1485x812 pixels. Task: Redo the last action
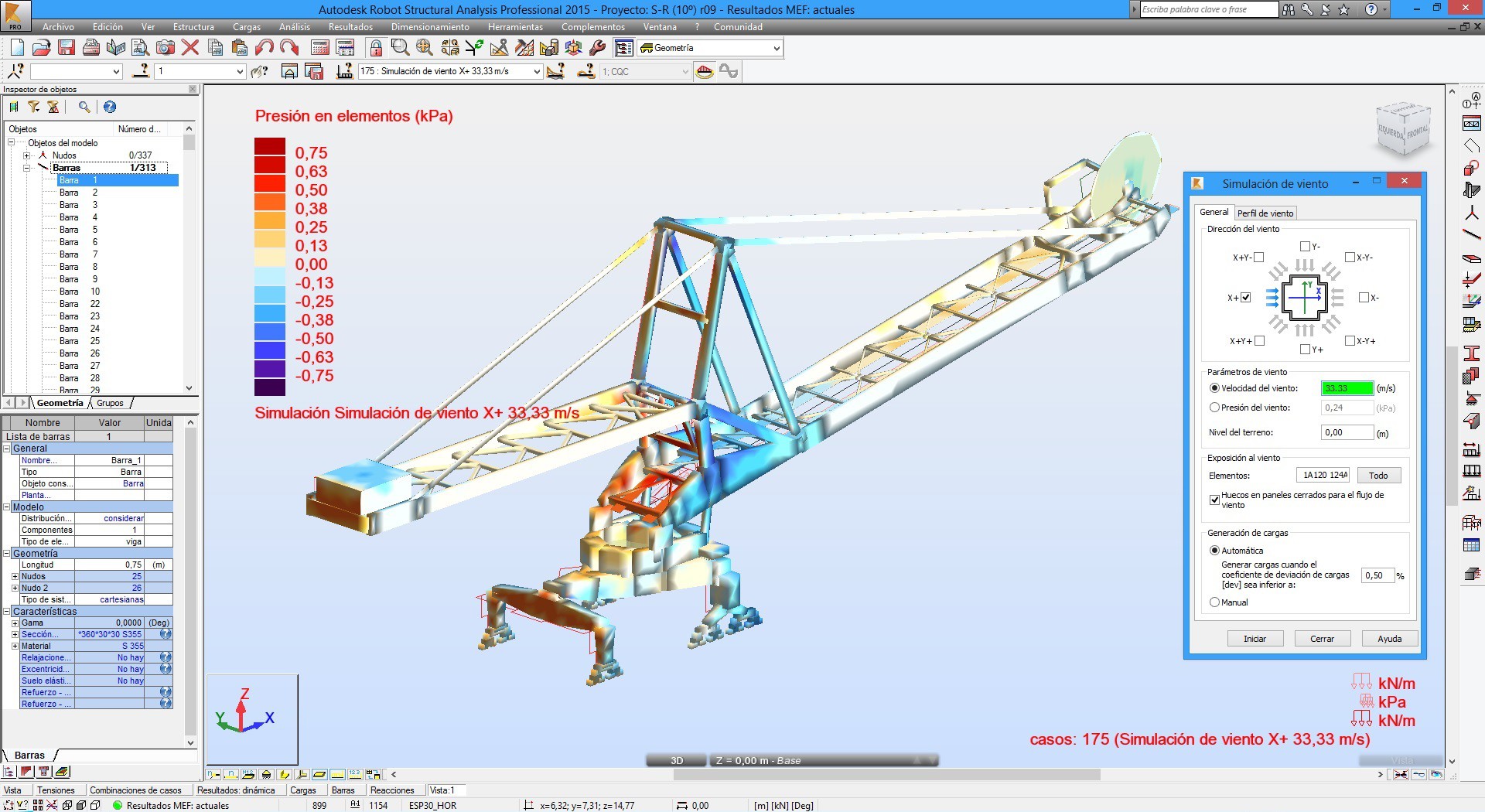289,48
